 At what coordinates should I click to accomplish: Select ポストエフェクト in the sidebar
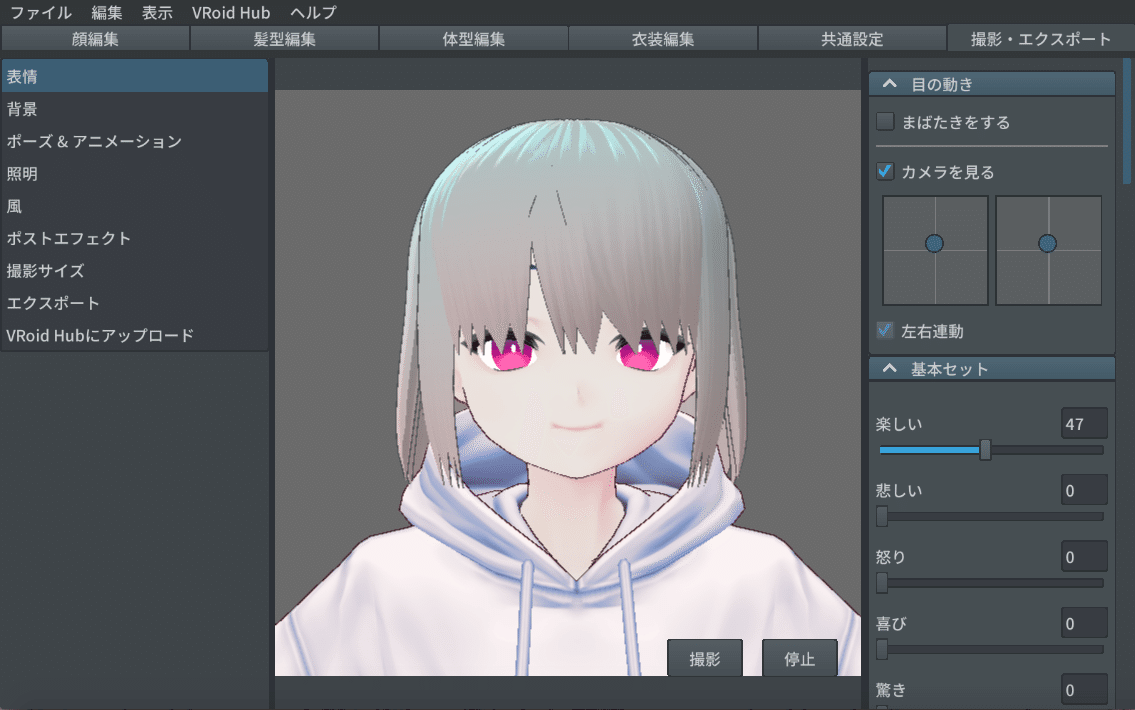[x=135, y=238]
